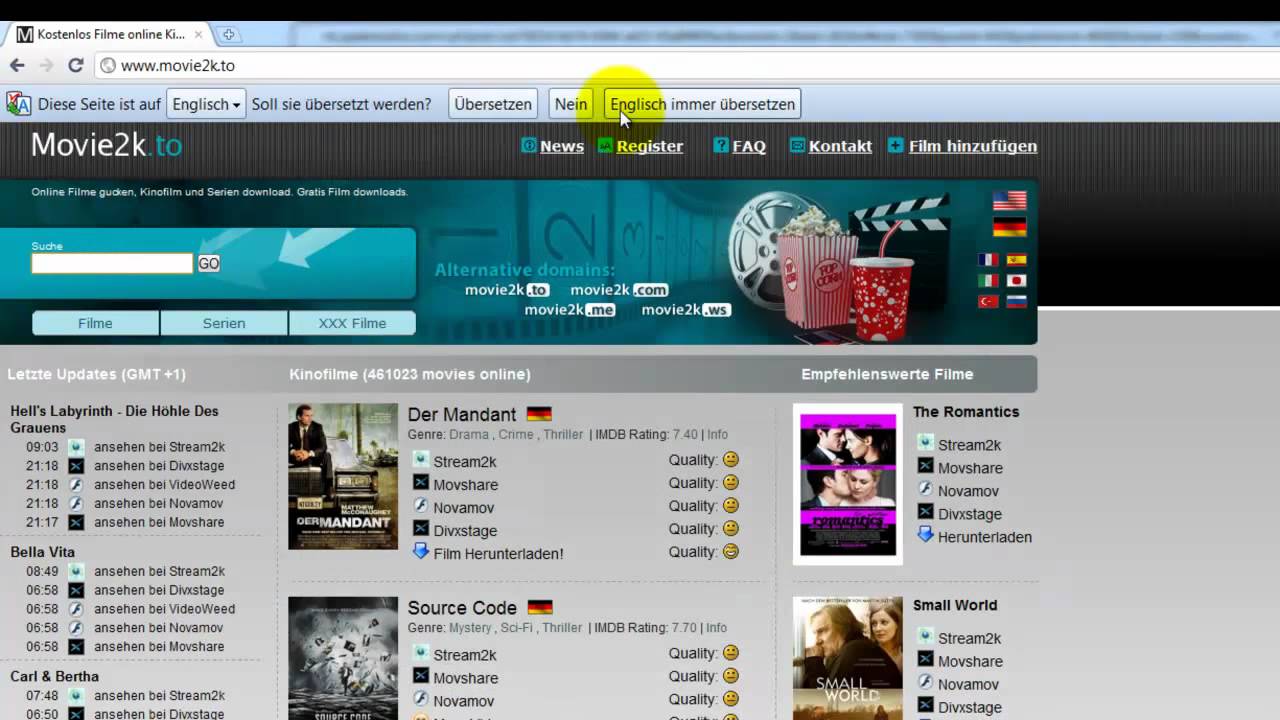1280x720 pixels.
Task: Click the Movie2k.to site logo
Action: click(x=107, y=145)
